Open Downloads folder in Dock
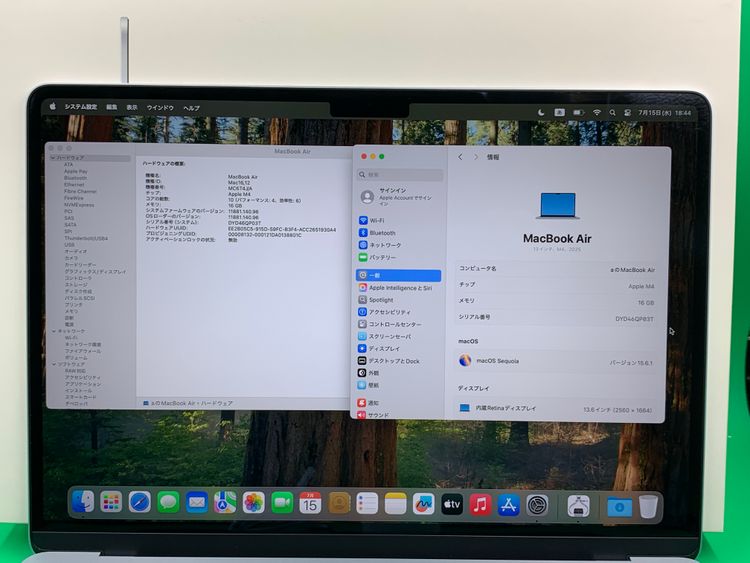This screenshot has height=563, width=750. coord(619,507)
